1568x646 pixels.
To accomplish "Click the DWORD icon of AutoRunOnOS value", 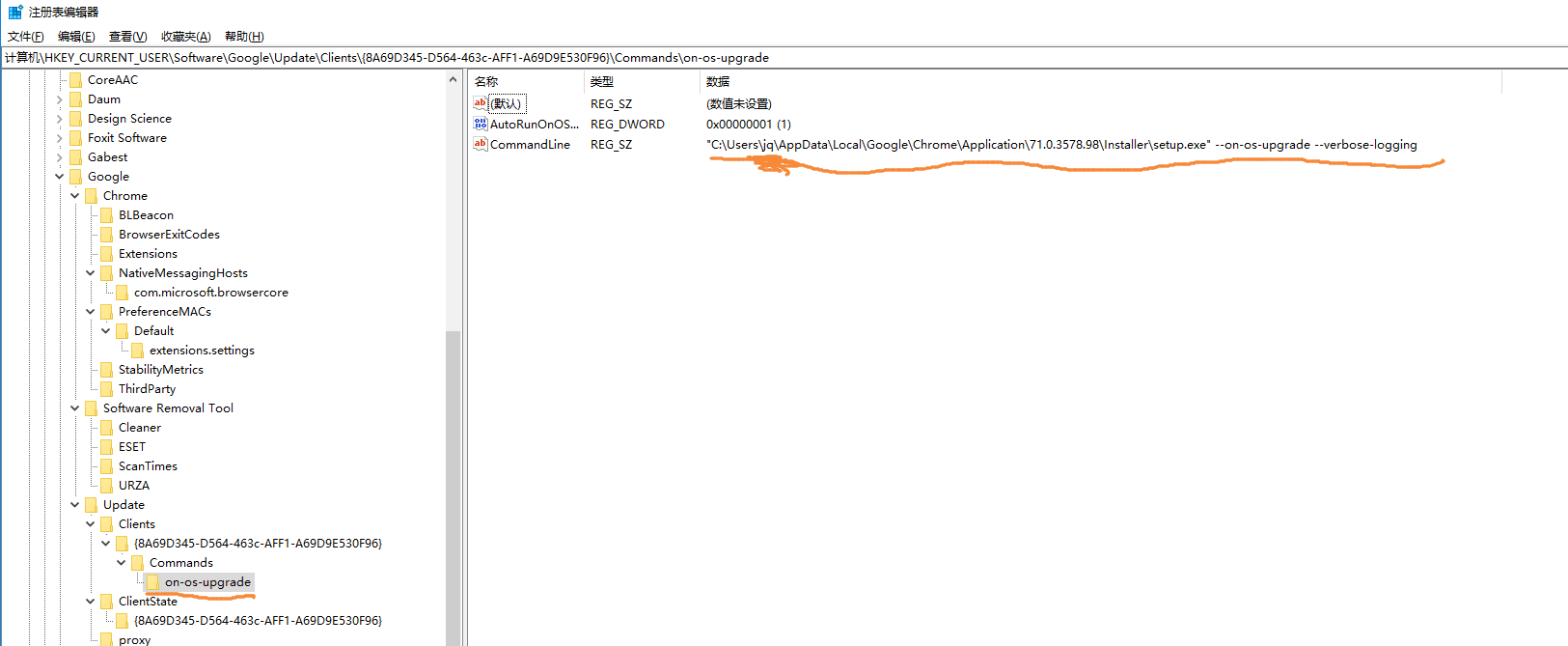I will pyautogui.click(x=481, y=124).
